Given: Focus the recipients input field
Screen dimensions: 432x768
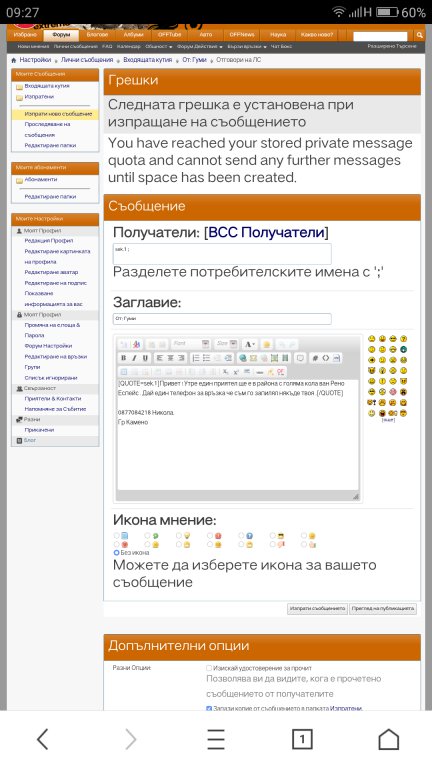Looking at the screenshot, I should (x=222, y=254).
